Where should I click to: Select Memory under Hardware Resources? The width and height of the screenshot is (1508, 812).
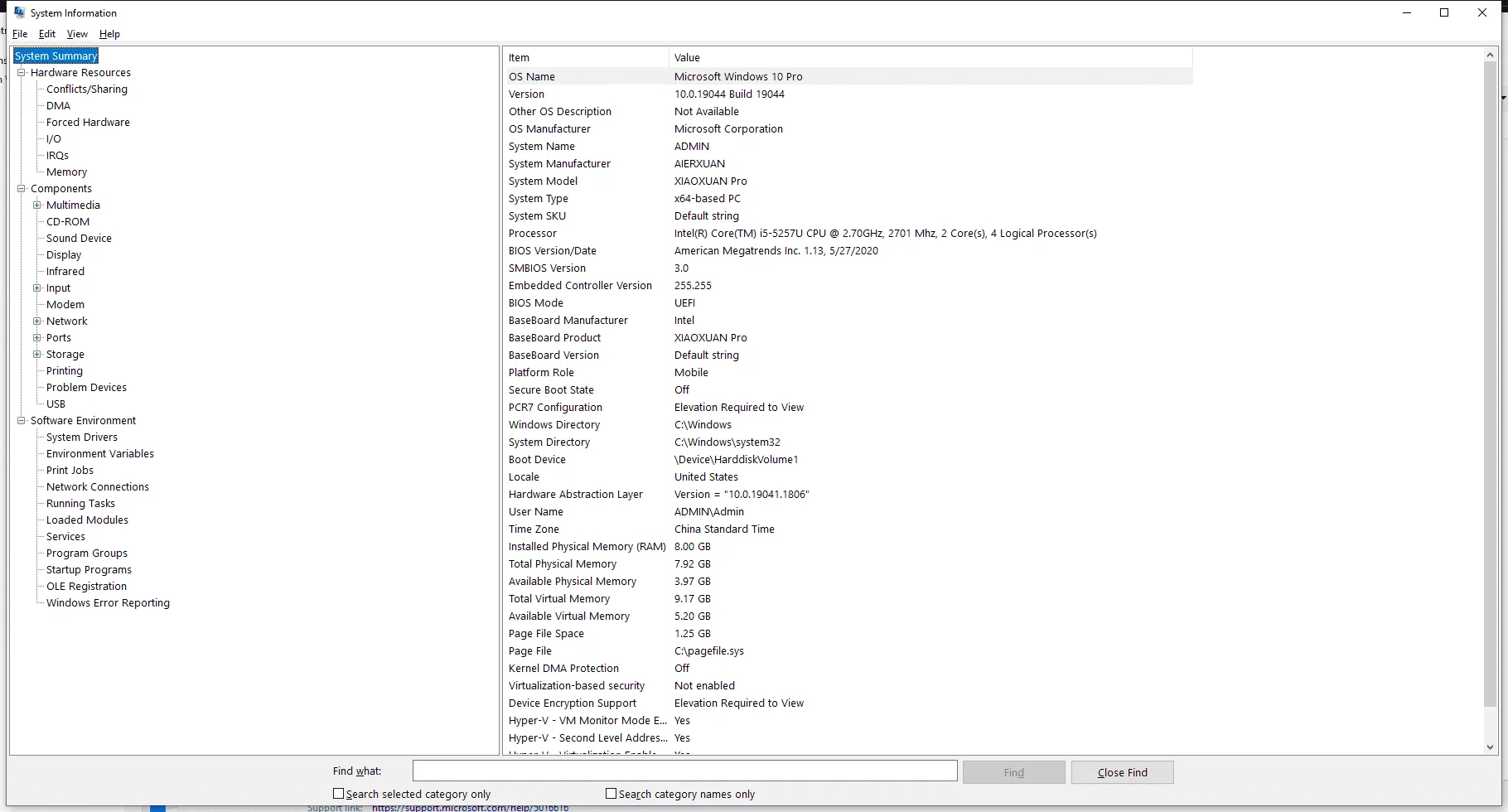click(x=67, y=172)
